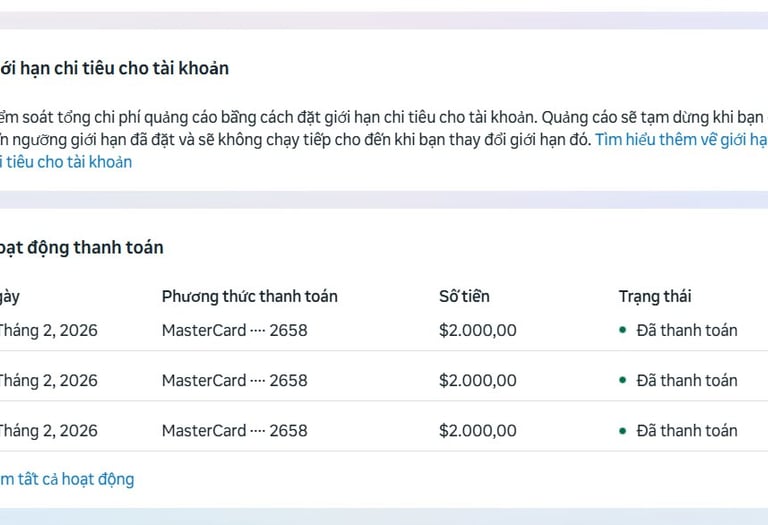The width and height of the screenshot is (768, 525).
Task: Click the "Trạng thái" column header
Action: point(654,296)
